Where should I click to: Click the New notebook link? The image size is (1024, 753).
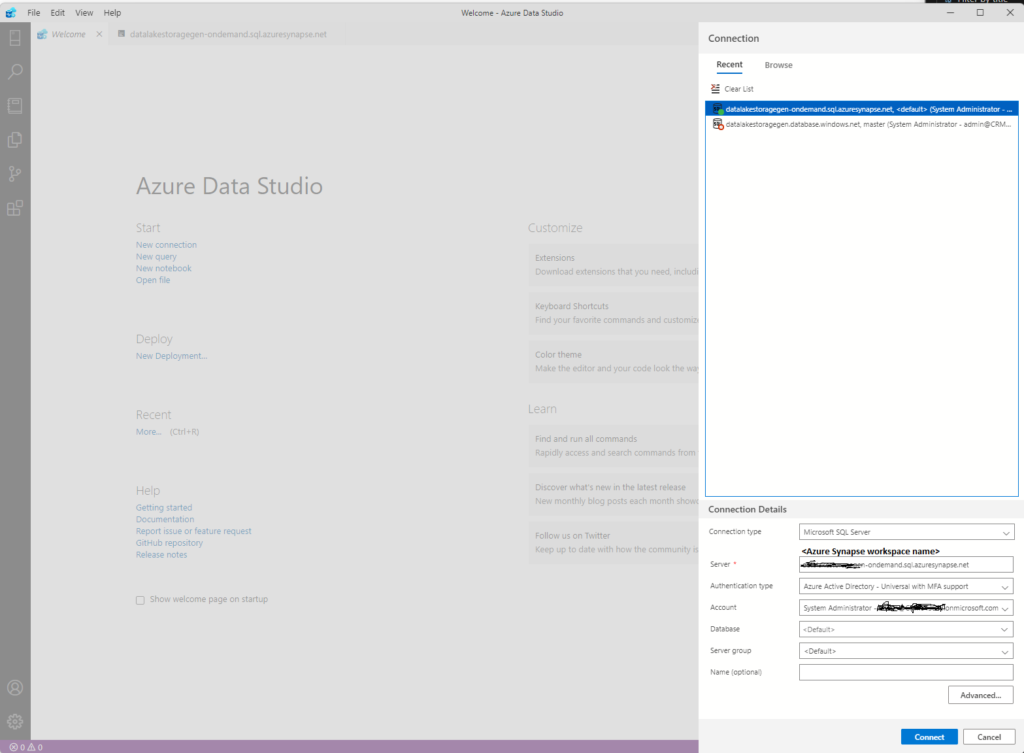163,268
